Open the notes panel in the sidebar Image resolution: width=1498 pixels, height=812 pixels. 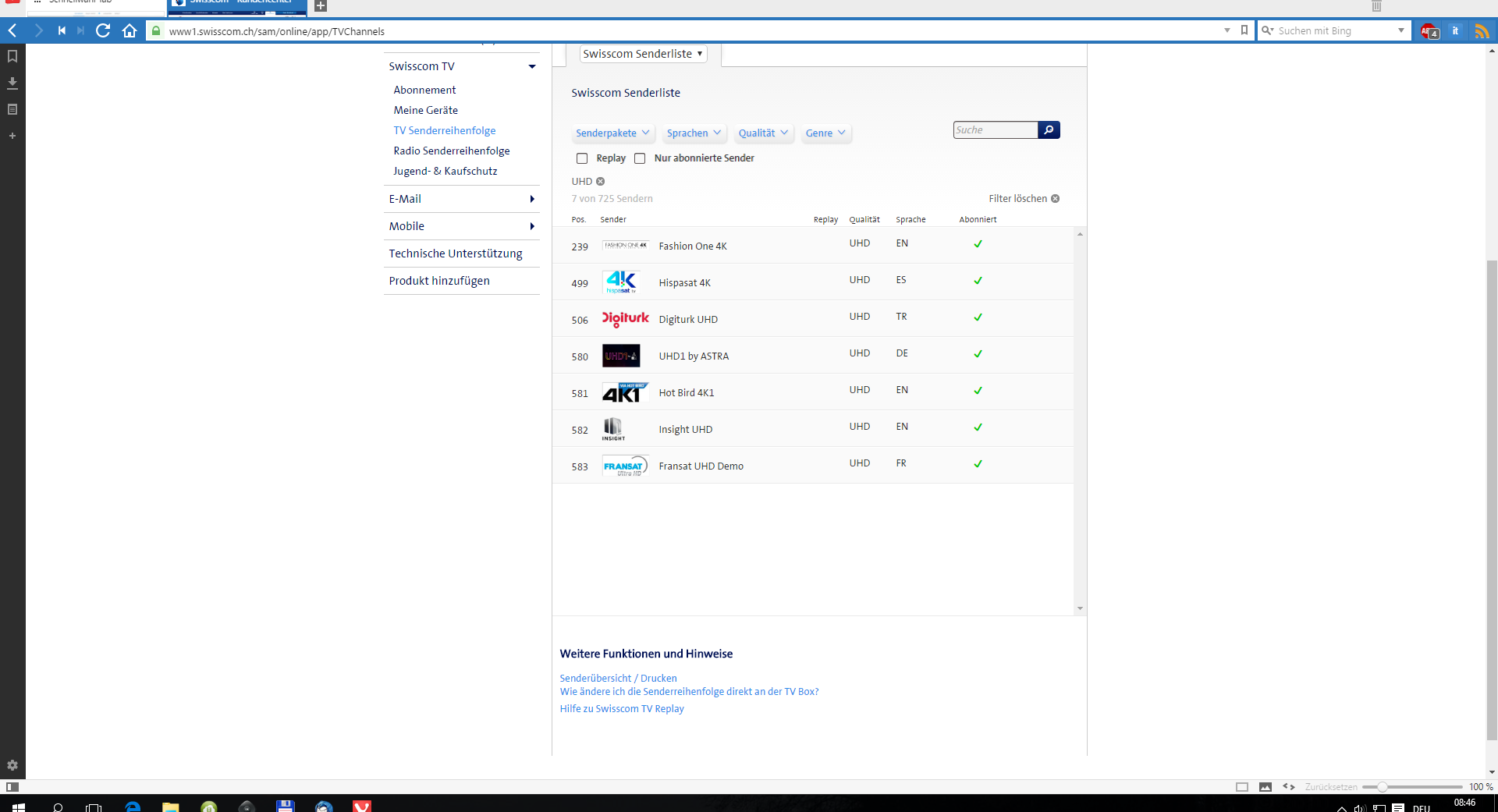12,109
